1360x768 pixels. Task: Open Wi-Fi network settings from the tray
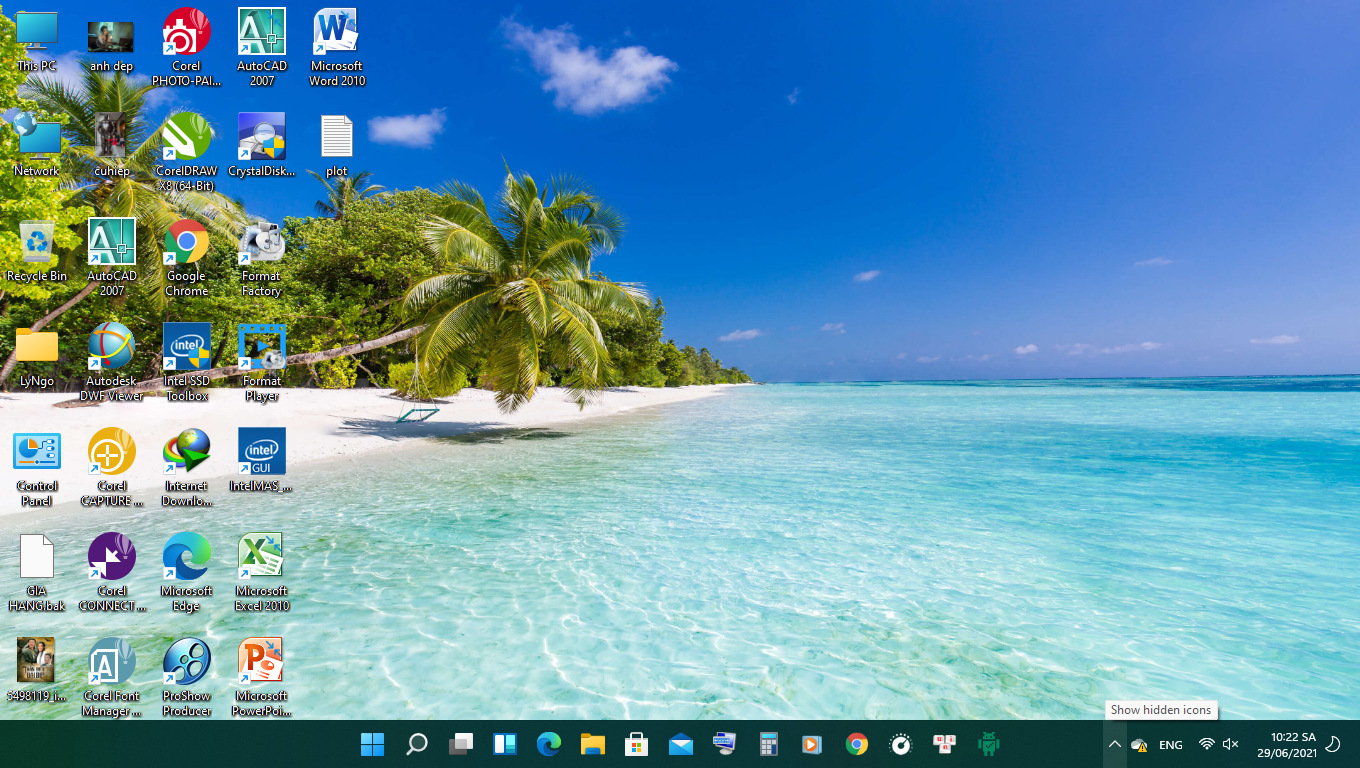tap(1207, 744)
